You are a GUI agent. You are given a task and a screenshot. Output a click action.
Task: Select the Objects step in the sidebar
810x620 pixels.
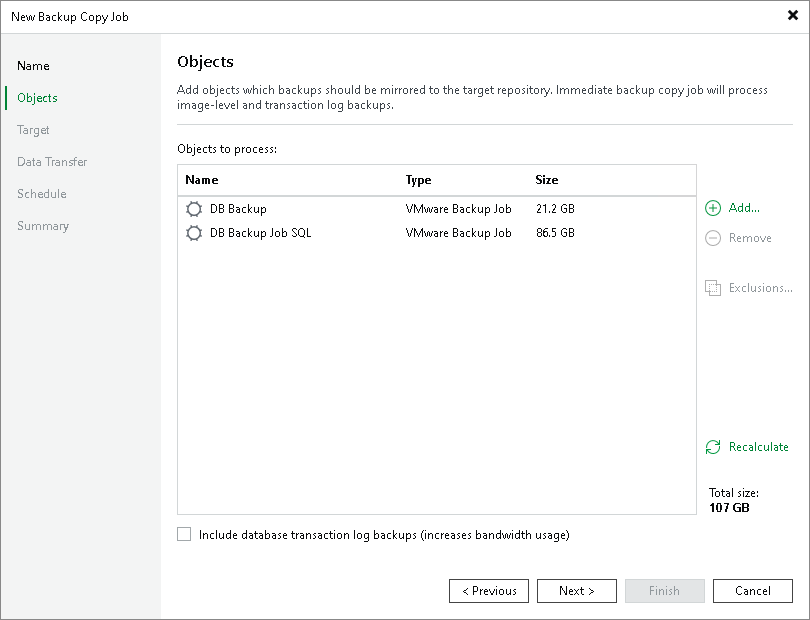pos(36,97)
